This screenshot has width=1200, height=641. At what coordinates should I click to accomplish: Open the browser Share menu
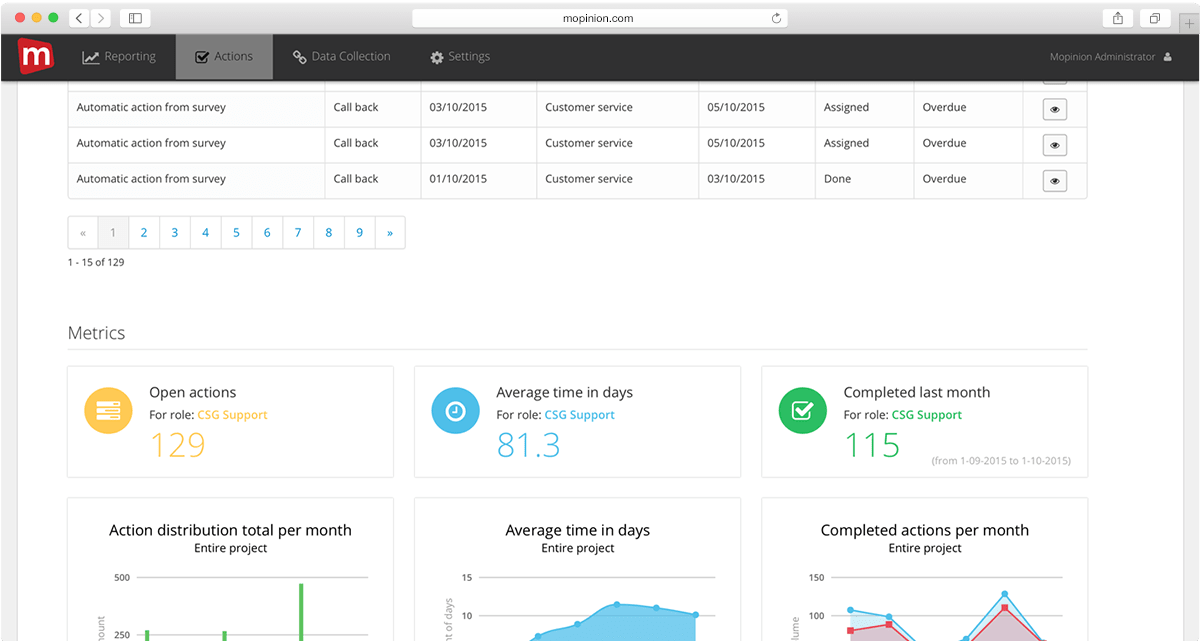pyautogui.click(x=1117, y=18)
